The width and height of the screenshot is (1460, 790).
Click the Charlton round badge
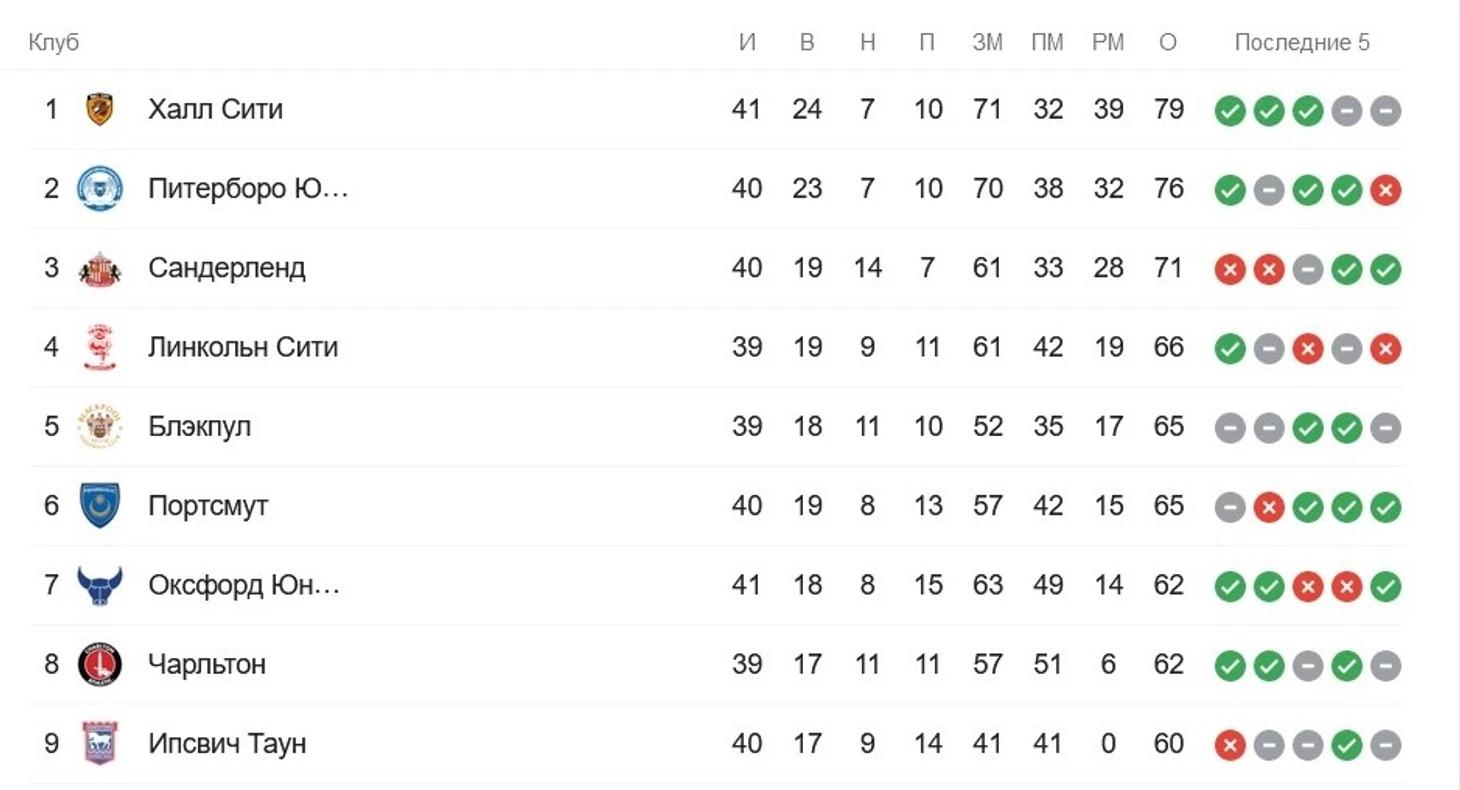click(100, 664)
